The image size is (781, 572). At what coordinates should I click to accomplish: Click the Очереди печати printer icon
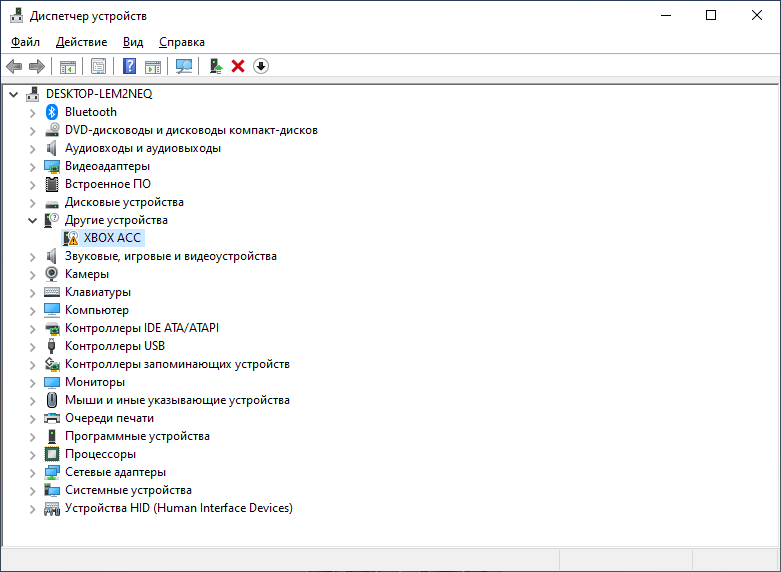52,418
